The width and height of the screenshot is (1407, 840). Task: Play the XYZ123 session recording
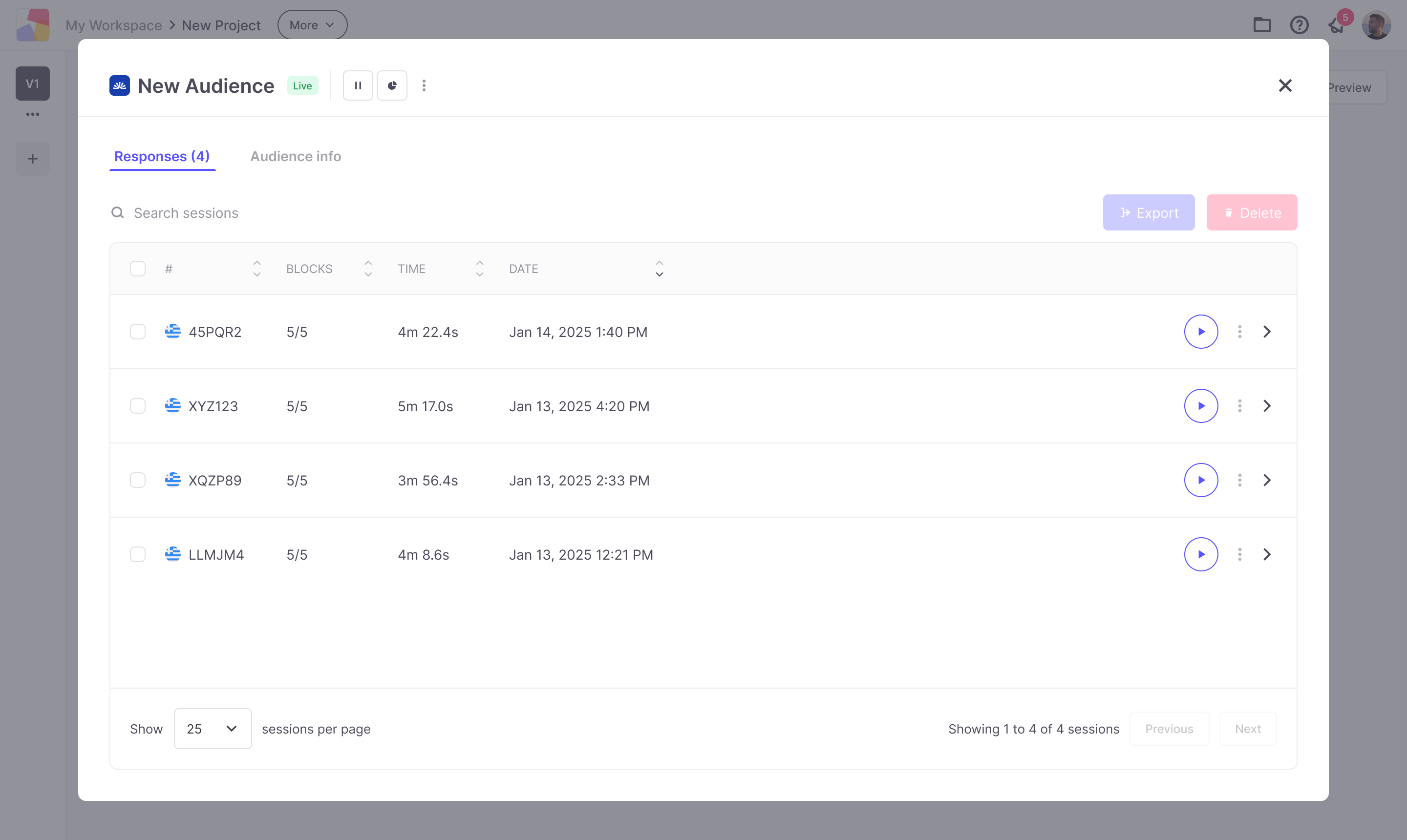[x=1201, y=406]
